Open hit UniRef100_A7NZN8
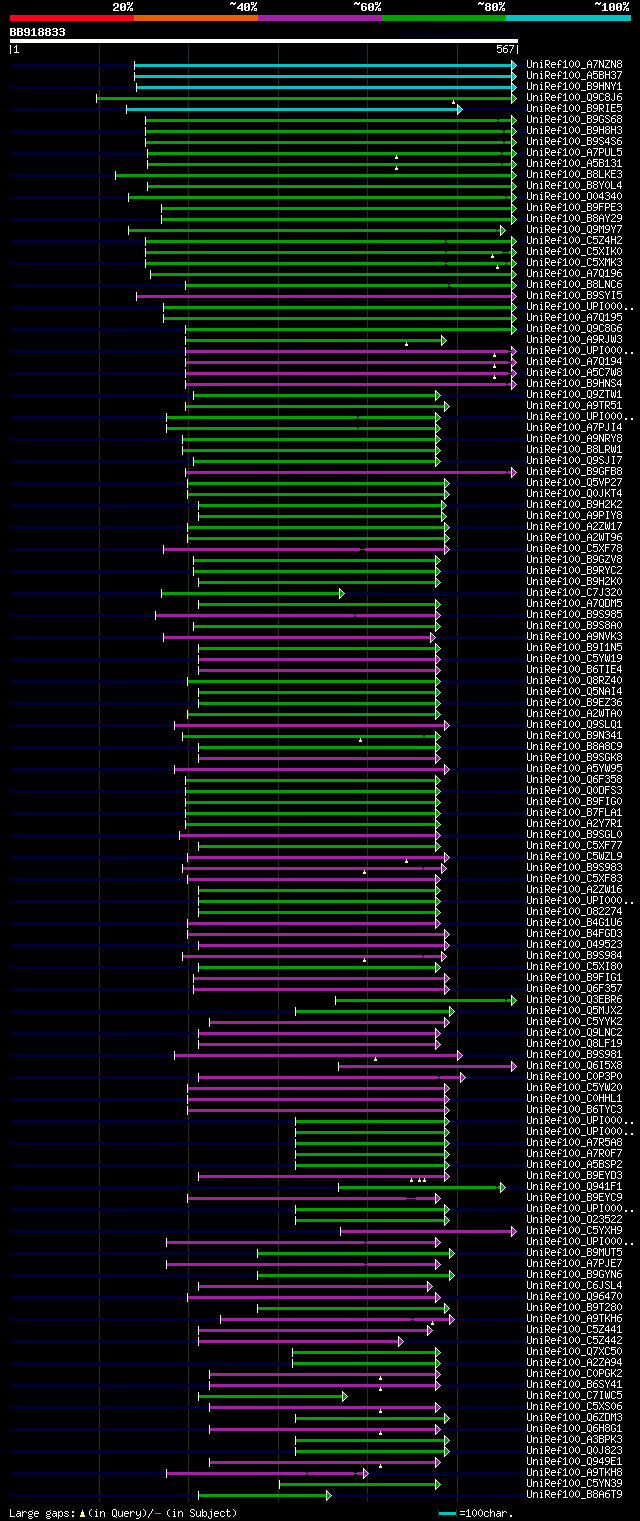 [574, 64]
